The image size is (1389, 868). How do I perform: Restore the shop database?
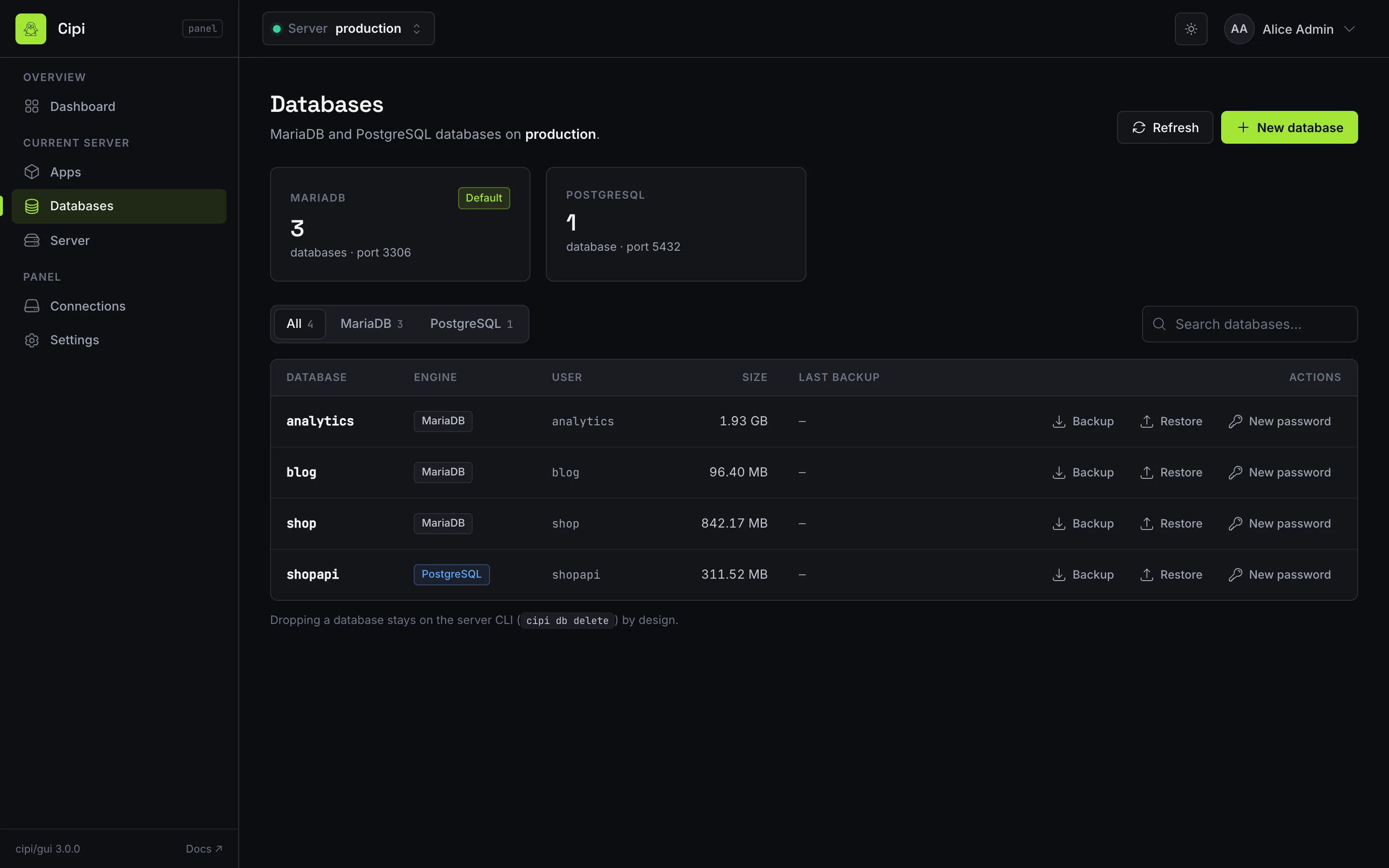tap(1171, 524)
